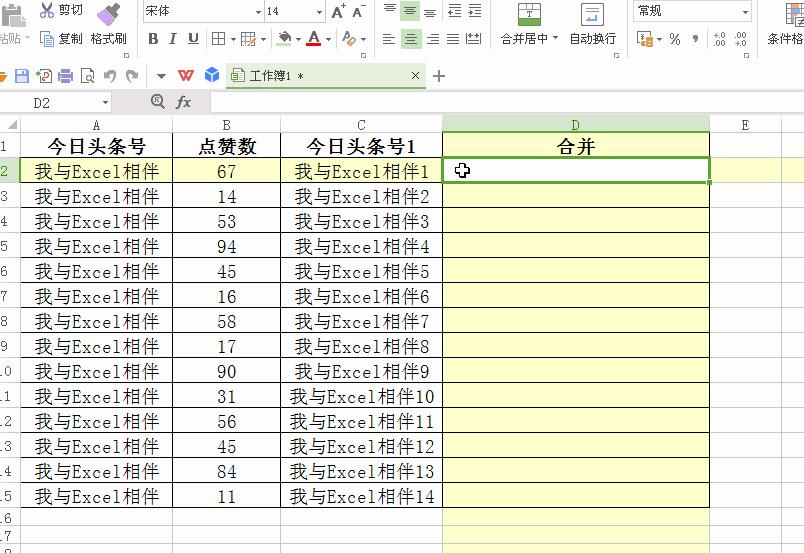Select column D header
The height and width of the screenshot is (553, 804).
[x=576, y=125]
